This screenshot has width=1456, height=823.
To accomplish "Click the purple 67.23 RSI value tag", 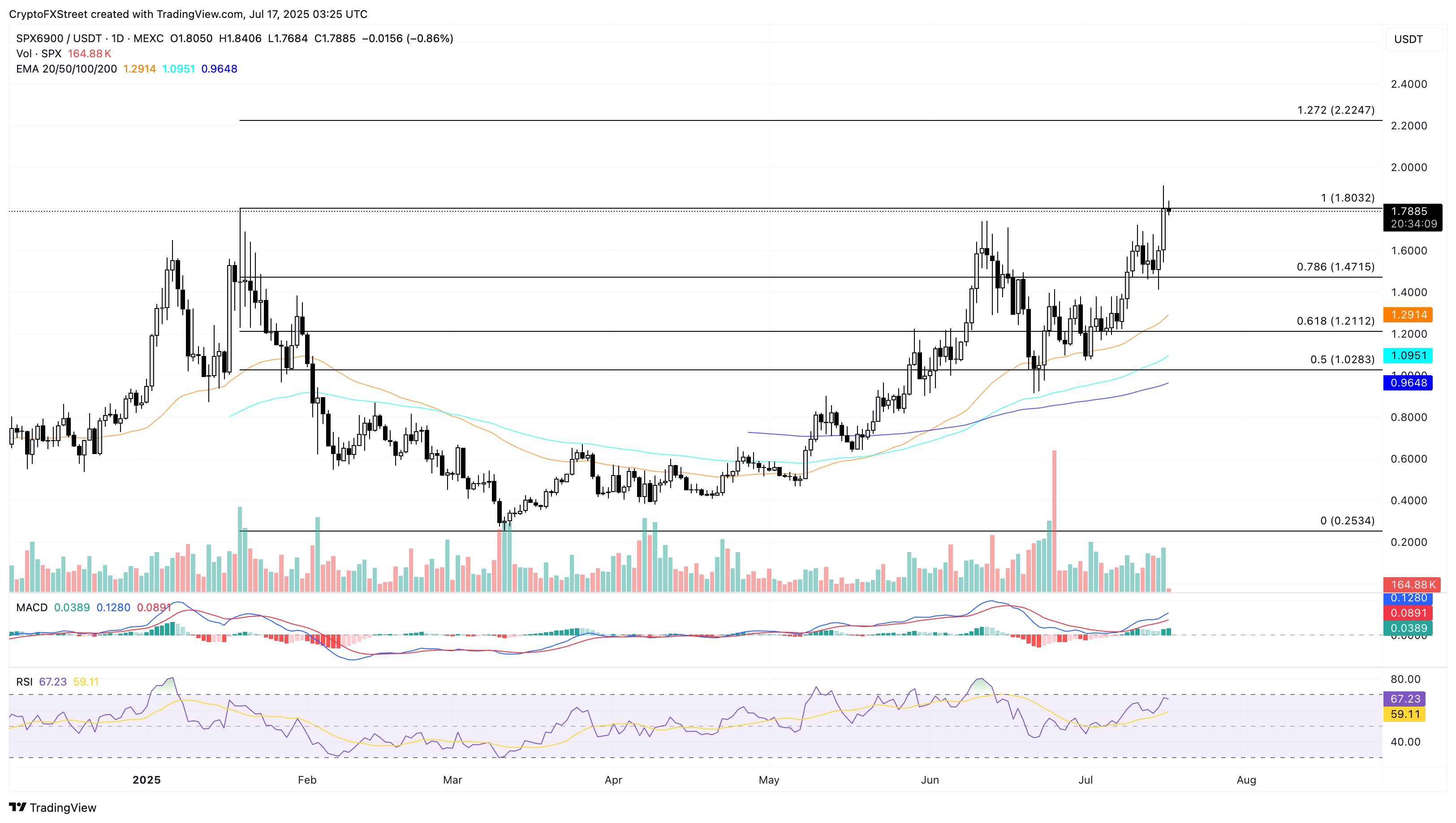I will 1404,699.
